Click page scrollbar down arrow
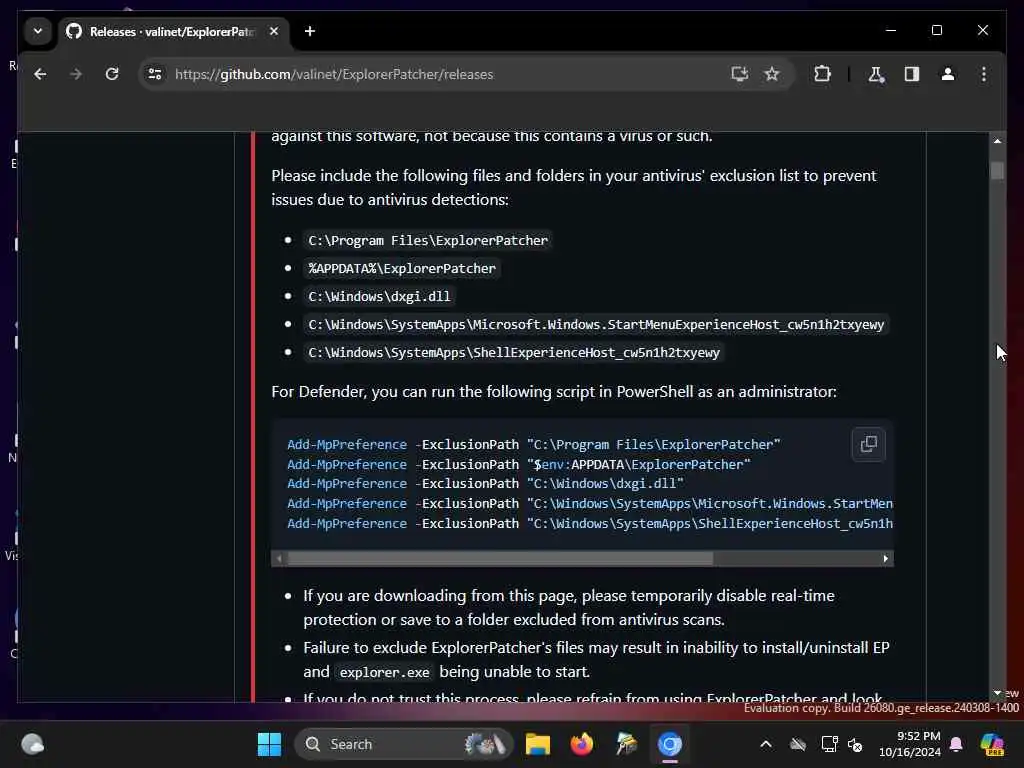Viewport: 1024px width, 768px height. point(997,693)
